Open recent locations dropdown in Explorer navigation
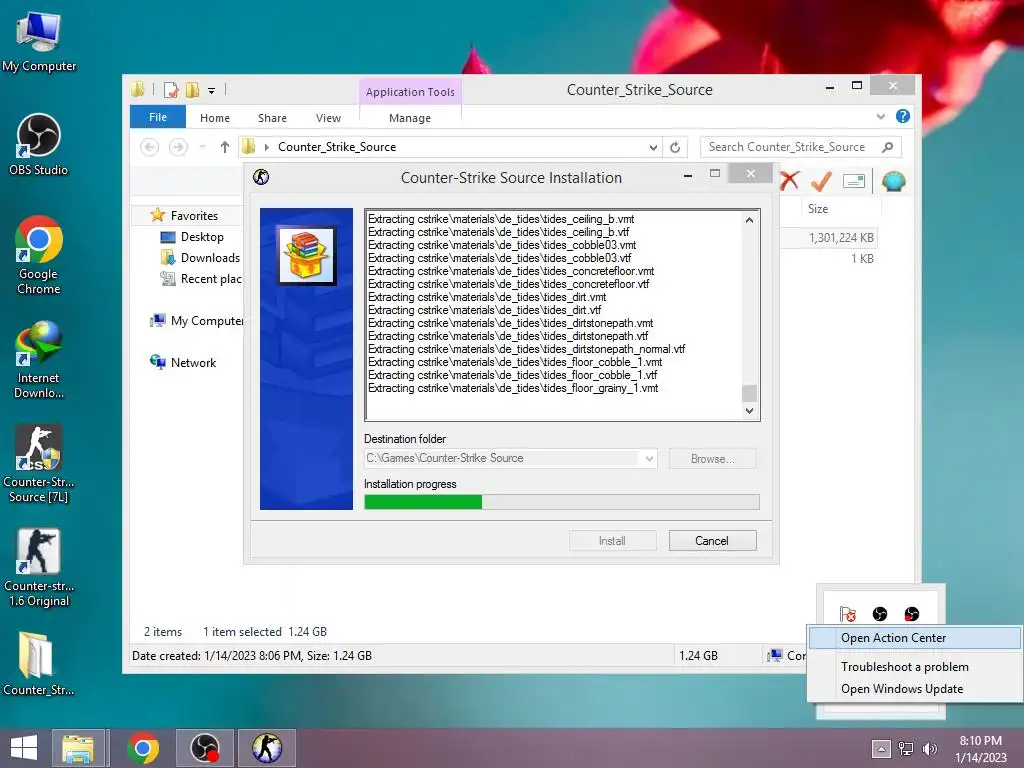This screenshot has height=768, width=1024. click(202, 147)
